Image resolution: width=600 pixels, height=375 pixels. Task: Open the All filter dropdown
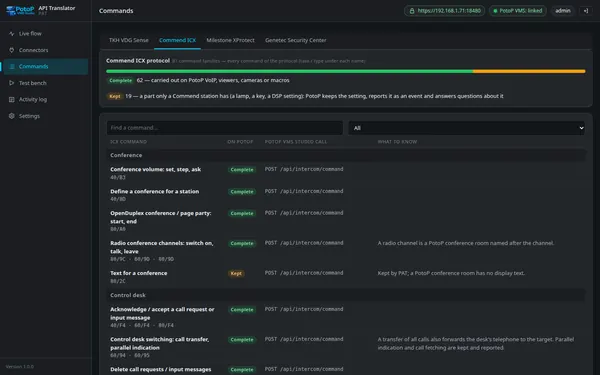click(466, 128)
